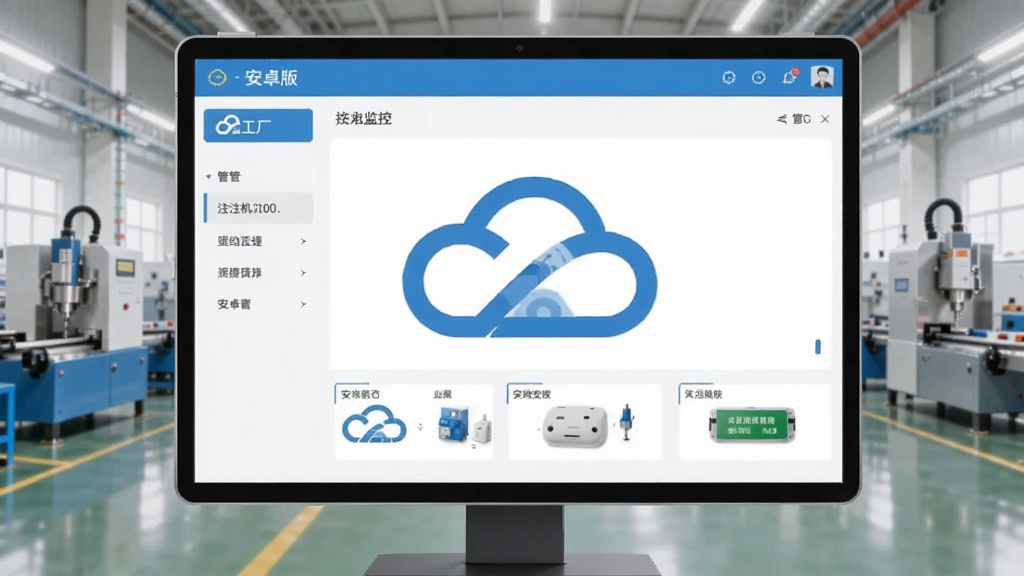Click the small white device beside the blue machine
The height and width of the screenshot is (576, 1024).
coord(482,429)
